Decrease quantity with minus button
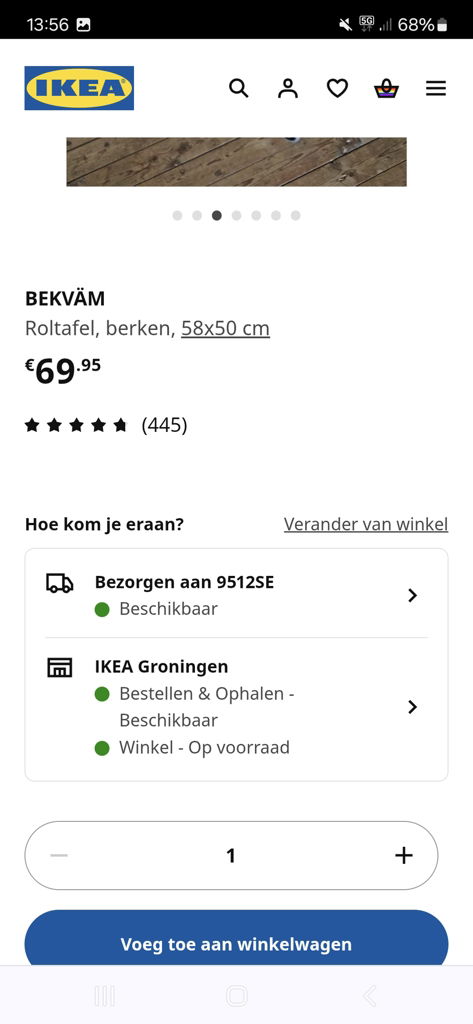Screen dimensions: 473x1024 click(59, 856)
